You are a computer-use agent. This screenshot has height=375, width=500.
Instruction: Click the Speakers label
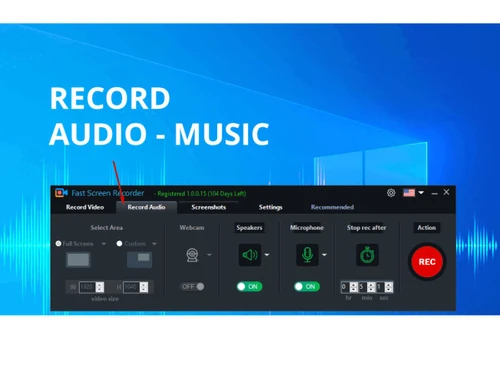249,228
